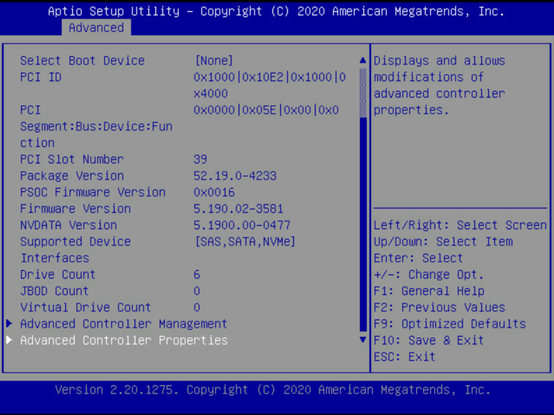The image size is (554, 415).
Task: Select the PCI ID row
Action: [183, 85]
